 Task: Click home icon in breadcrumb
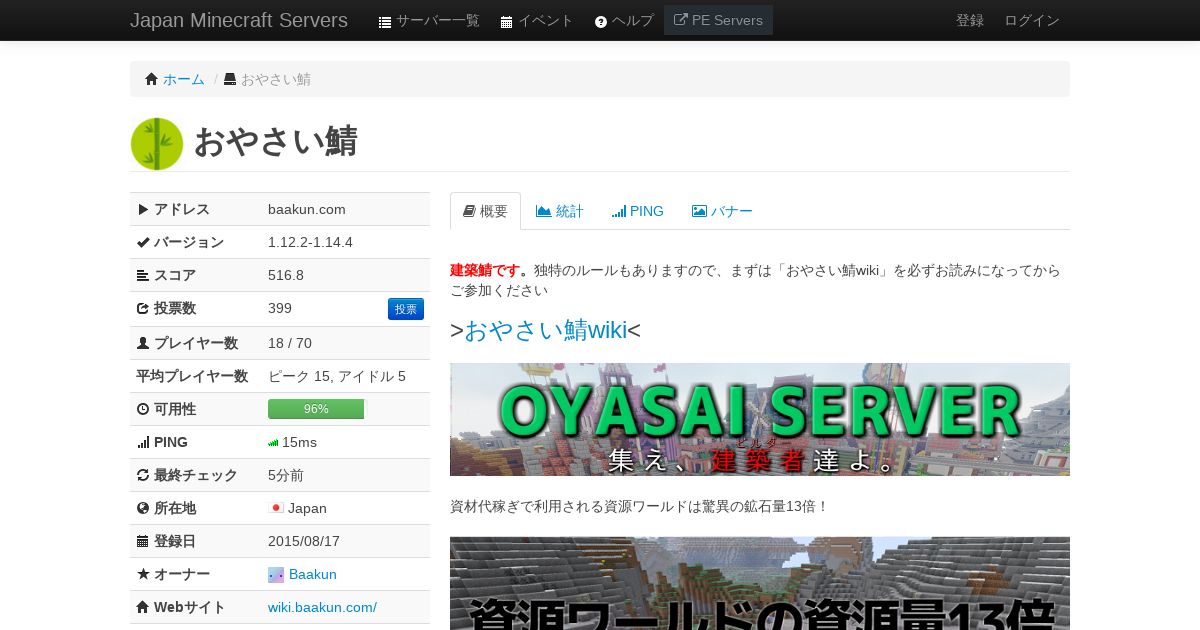[152, 79]
